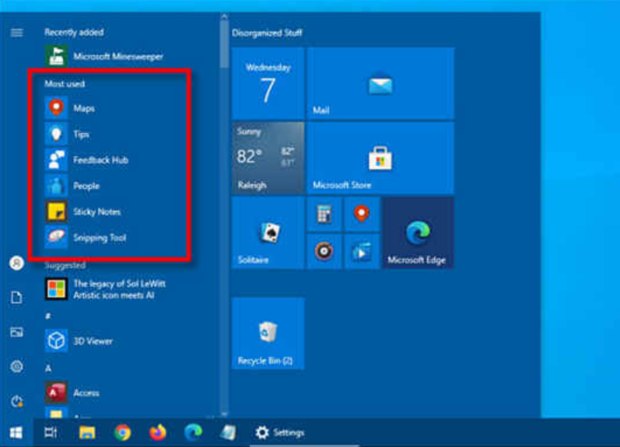Open Settings gear in Start sidebar
The width and height of the screenshot is (620, 447).
[x=17, y=367]
